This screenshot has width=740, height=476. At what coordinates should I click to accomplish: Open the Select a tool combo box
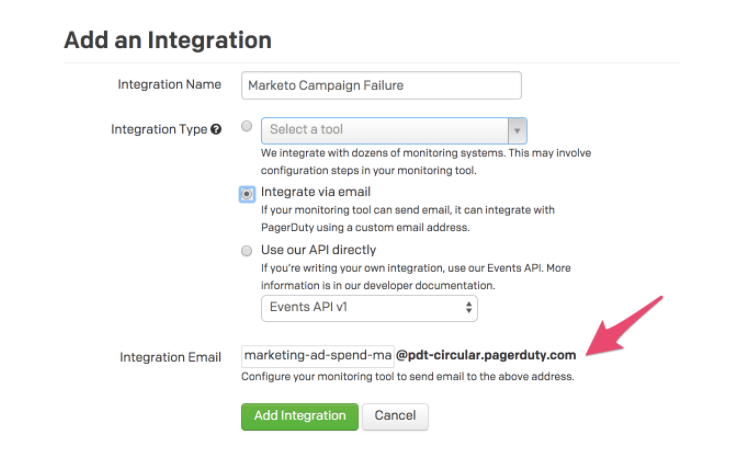coord(385,130)
